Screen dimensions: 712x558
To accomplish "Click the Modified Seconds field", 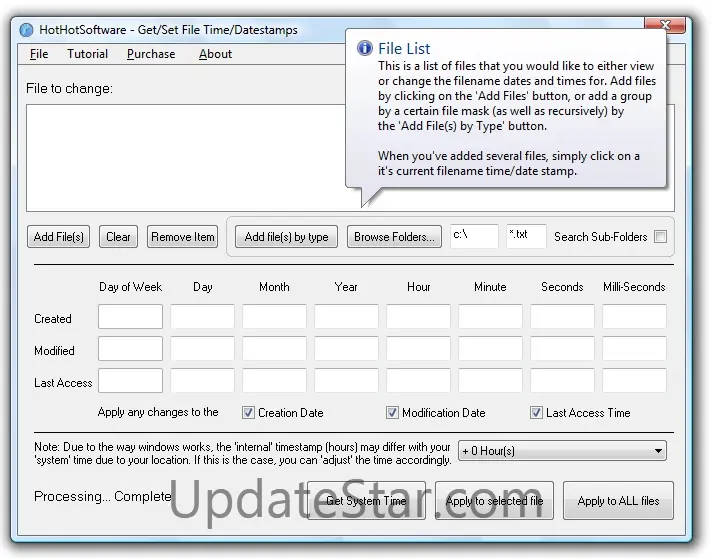I will [x=562, y=348].
